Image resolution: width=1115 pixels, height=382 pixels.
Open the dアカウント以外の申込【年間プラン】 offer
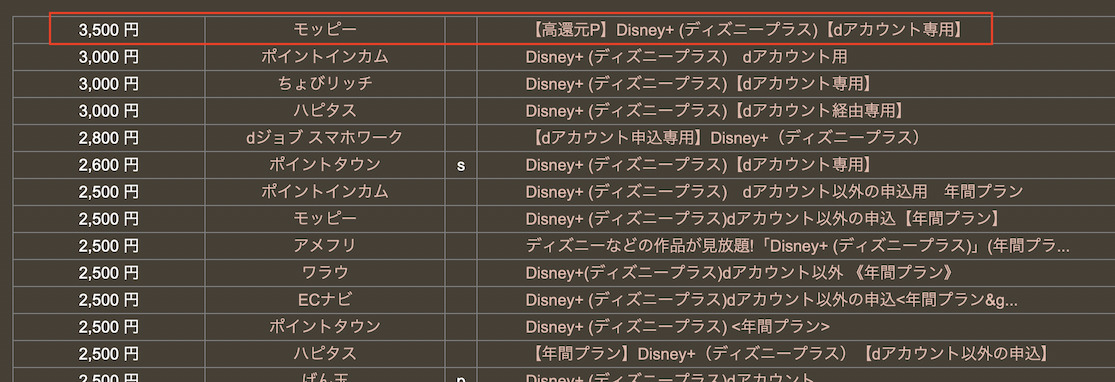765,219
